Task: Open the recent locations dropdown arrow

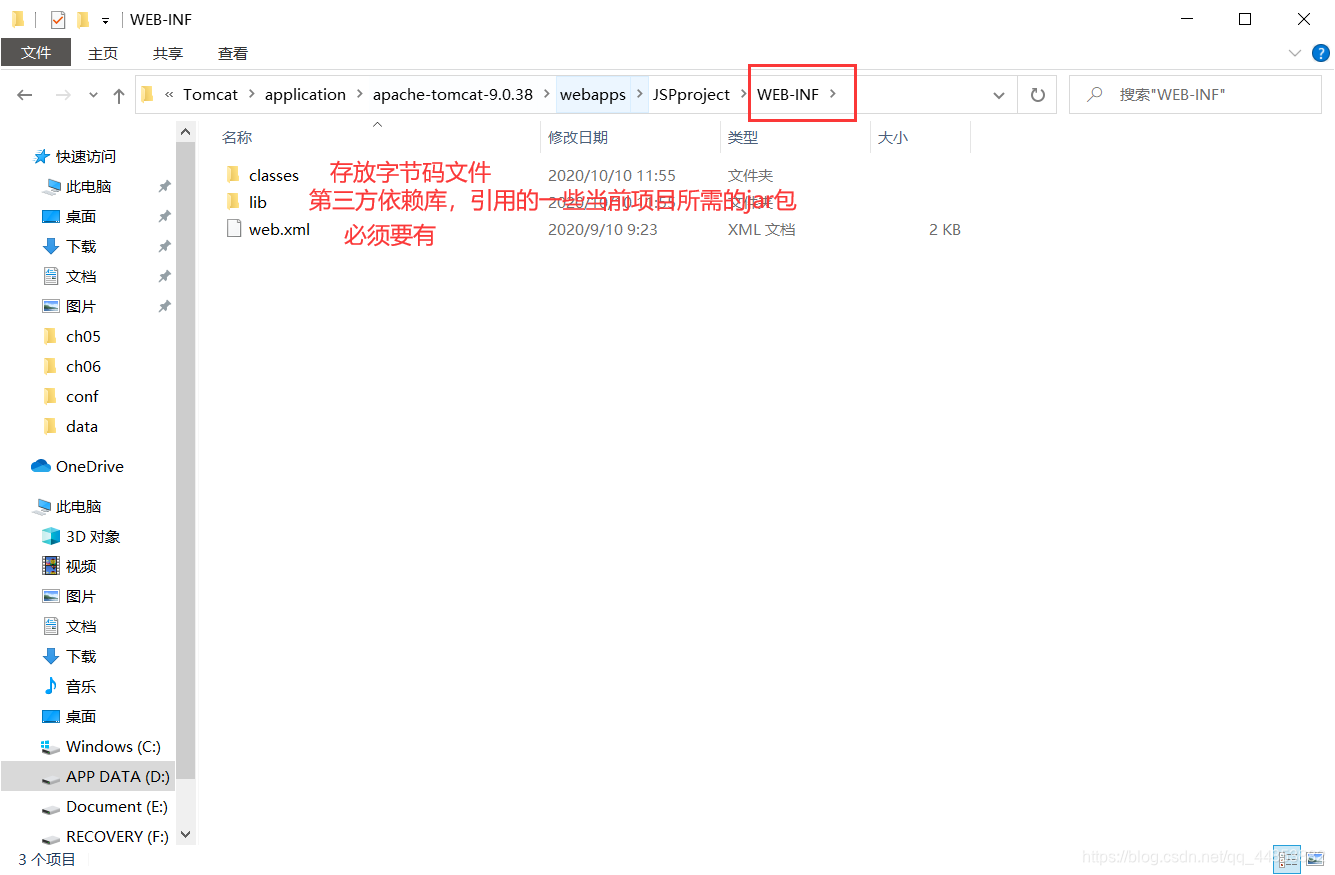Action: click(94, 95)
